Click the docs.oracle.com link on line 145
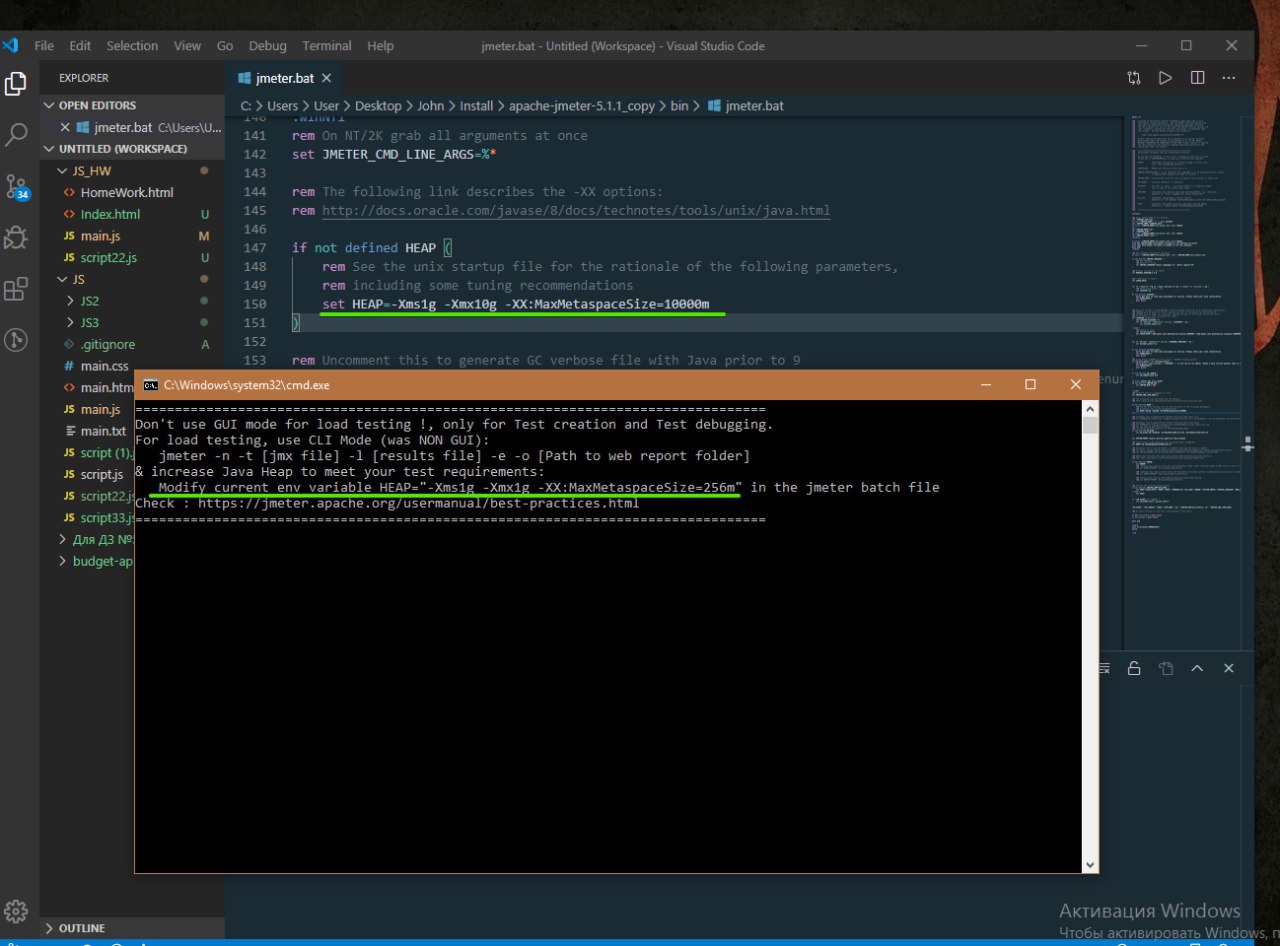The image size is (1280, 946). point(575,210)
